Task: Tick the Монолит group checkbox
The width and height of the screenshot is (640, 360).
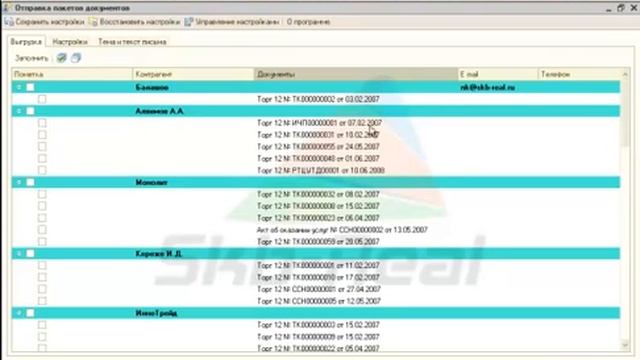Action: tap(31, 182)
